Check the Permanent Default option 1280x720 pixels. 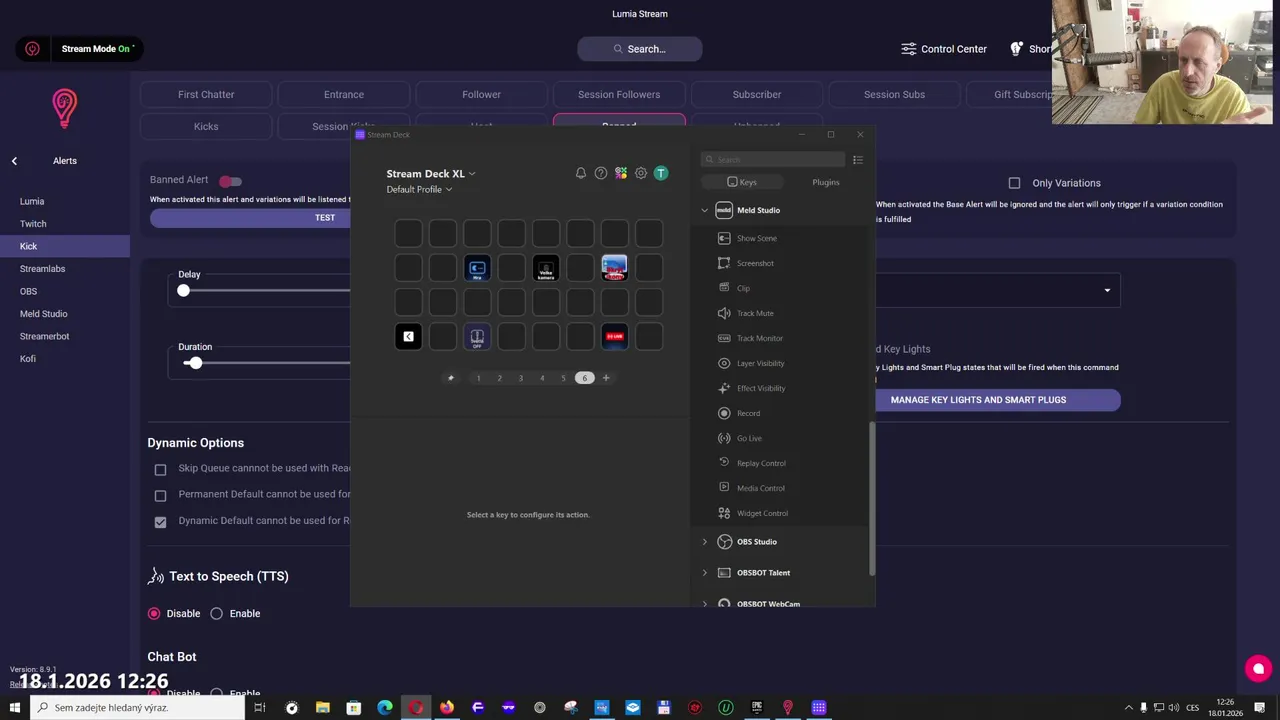click(x=160, y=495)
